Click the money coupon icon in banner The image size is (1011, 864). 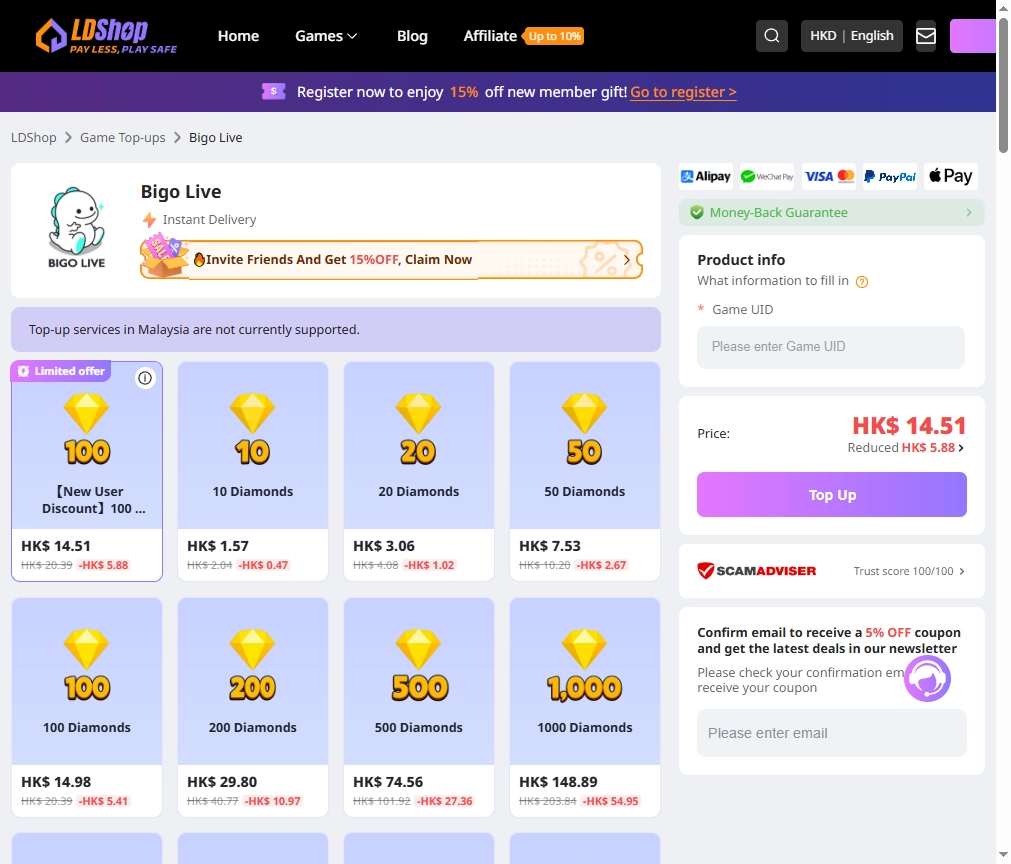pos(273,92)
